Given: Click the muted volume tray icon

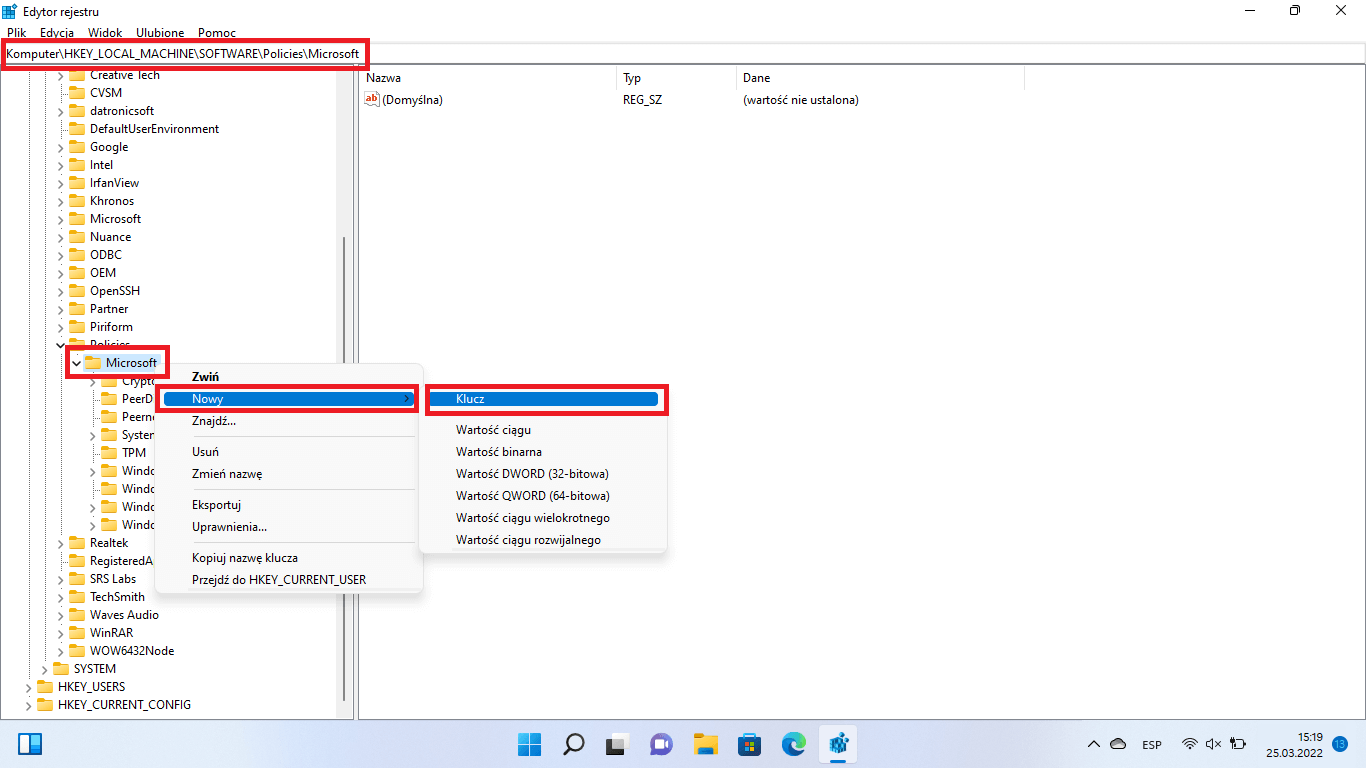Looking at the screenshot, I should tap(1214, 744).
